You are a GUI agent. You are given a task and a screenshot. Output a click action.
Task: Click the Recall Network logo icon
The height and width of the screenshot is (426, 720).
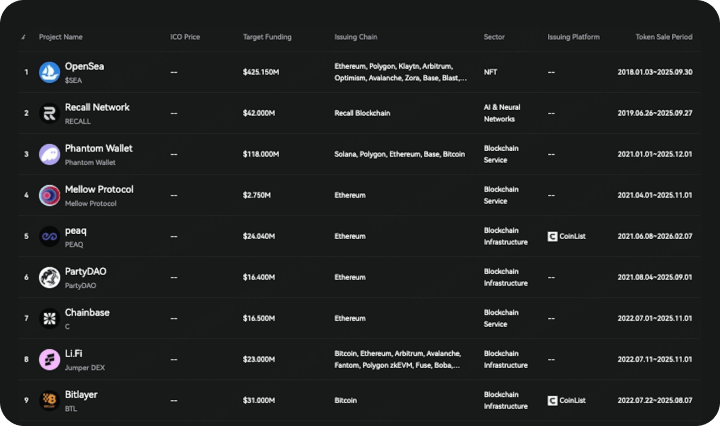[49, 113]
